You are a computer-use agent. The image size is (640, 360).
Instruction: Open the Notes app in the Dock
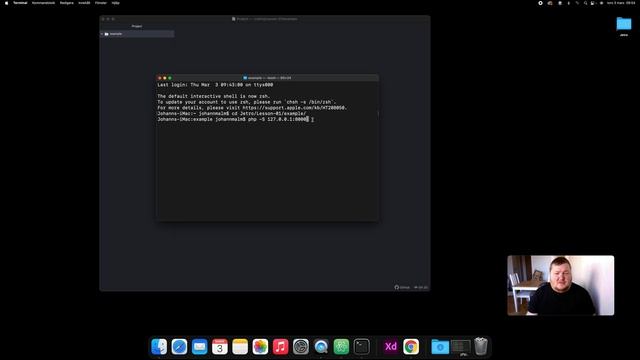click(240, 347)
